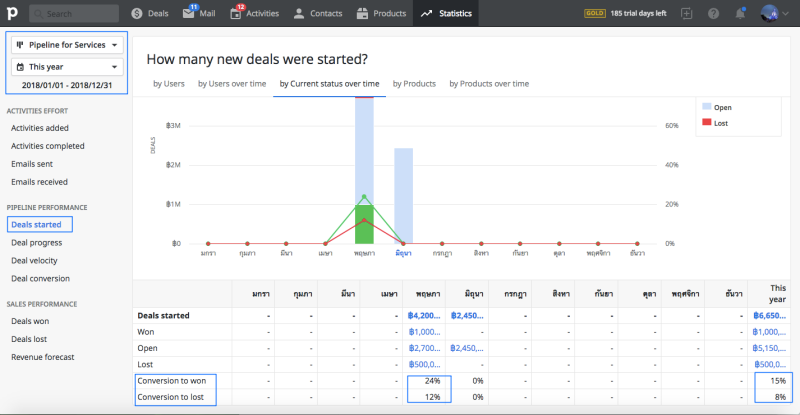Open the Deals menu in top navigation
The width and height of the screenshot is (800, 415).
point(149,13)
